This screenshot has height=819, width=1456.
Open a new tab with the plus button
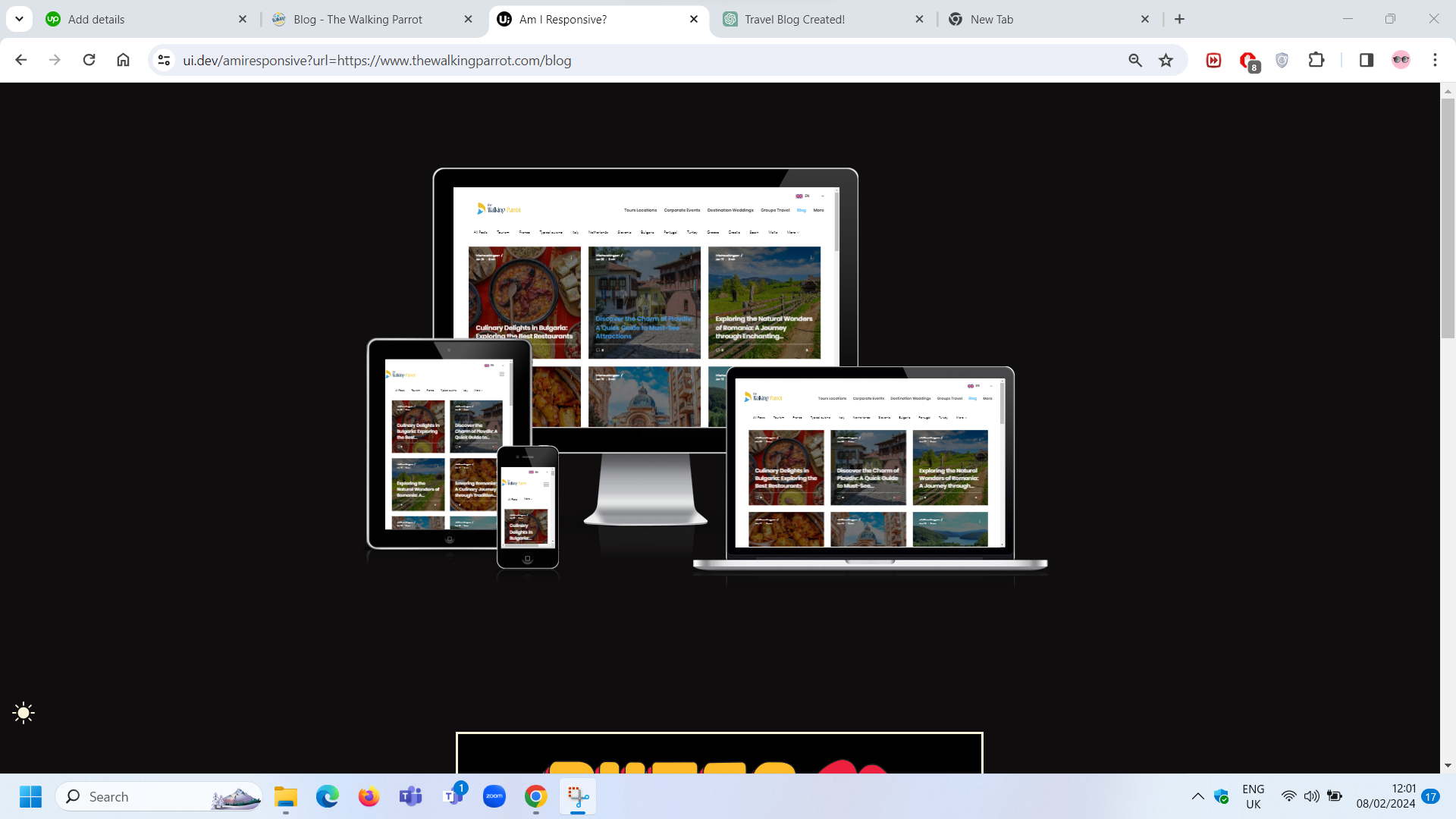coord(1179,19)
